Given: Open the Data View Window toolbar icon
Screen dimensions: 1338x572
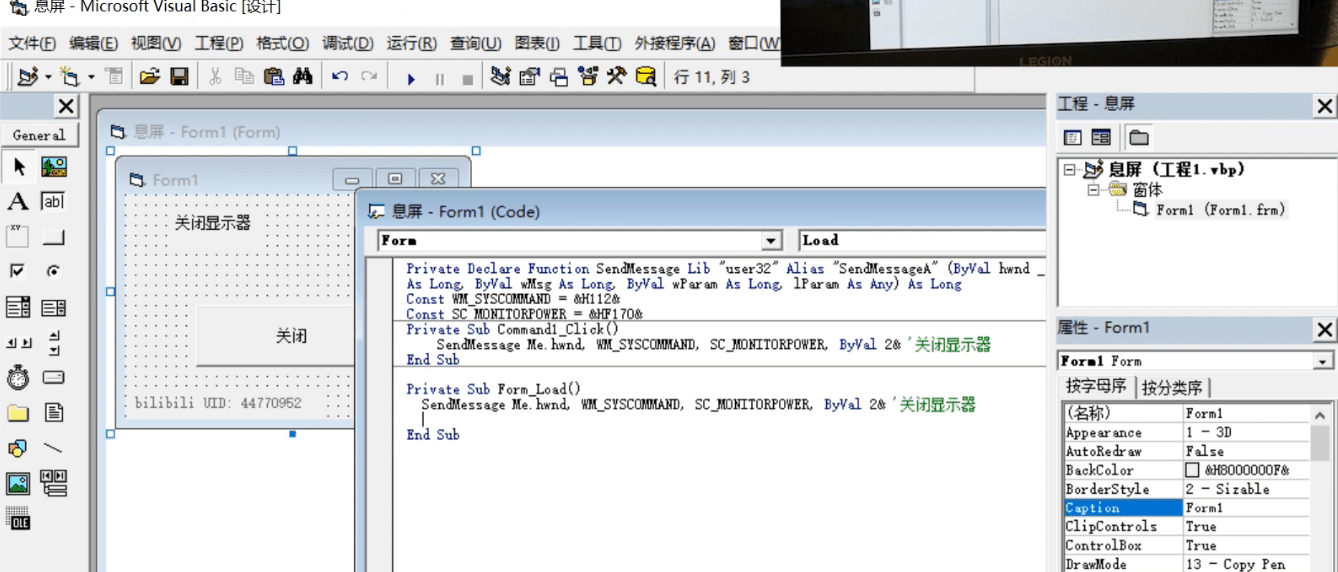Looking at the screenshot, I should 646,77.
